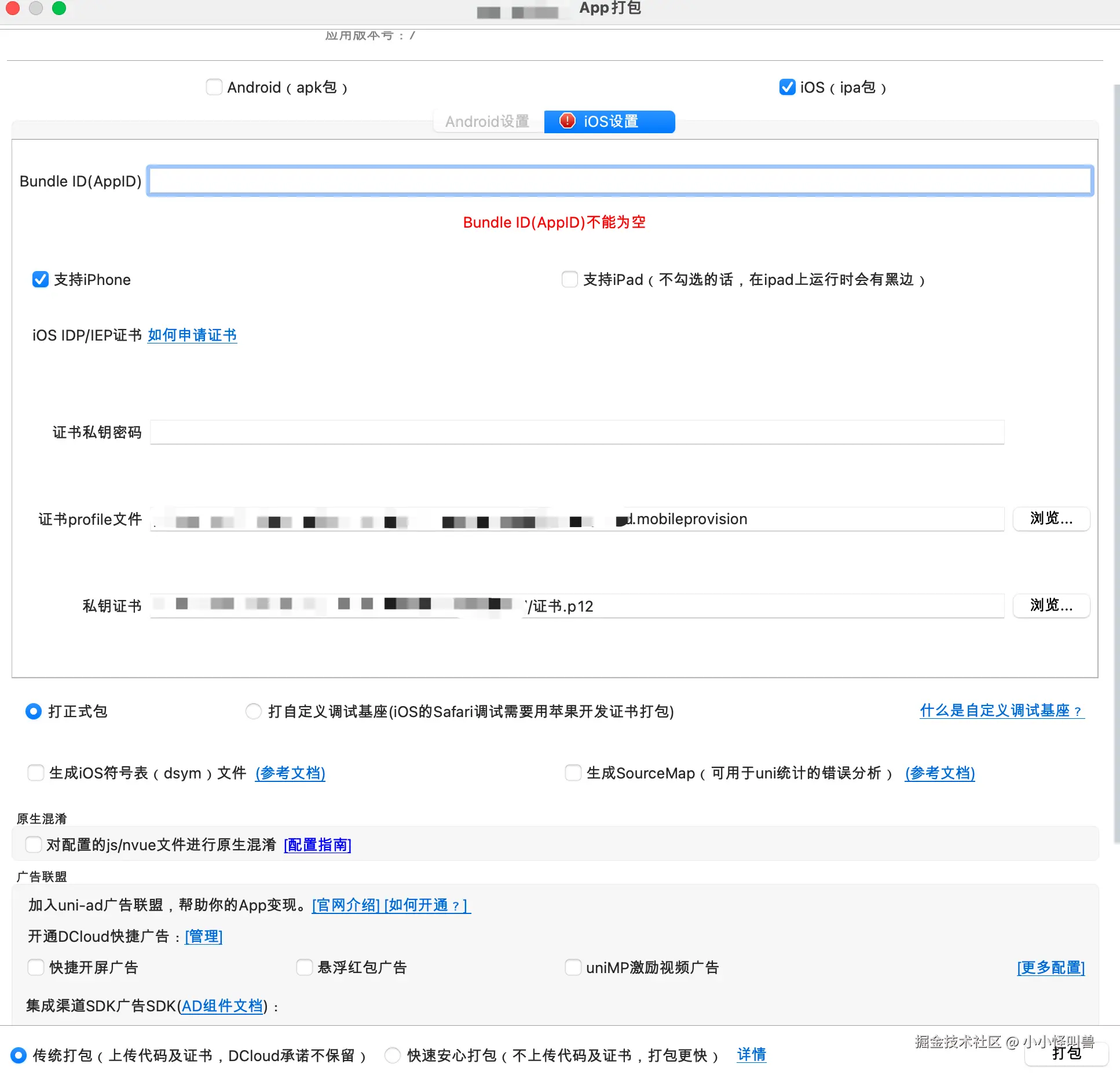This screenshot has width=1120, height=1075.
Task: Browse for the 证书profile文件
Action: click(1051, 519)
